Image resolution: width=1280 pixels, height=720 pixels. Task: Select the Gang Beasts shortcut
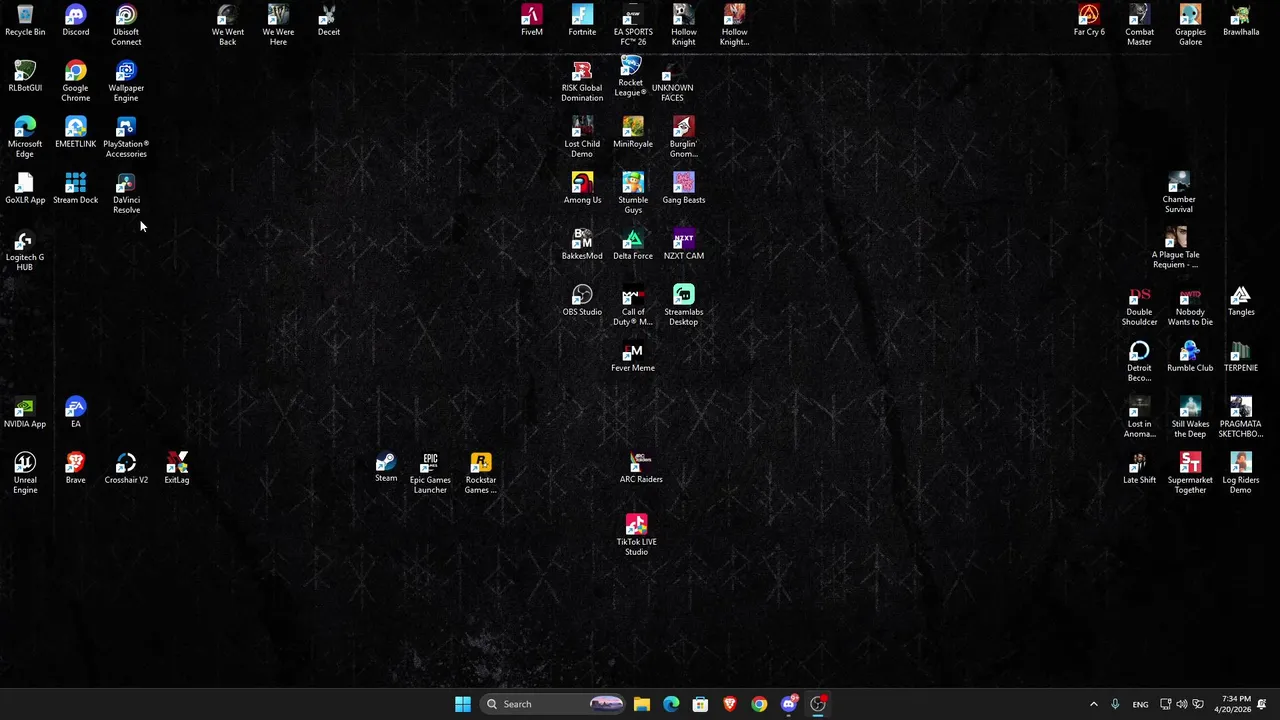(x=684, y=188)
